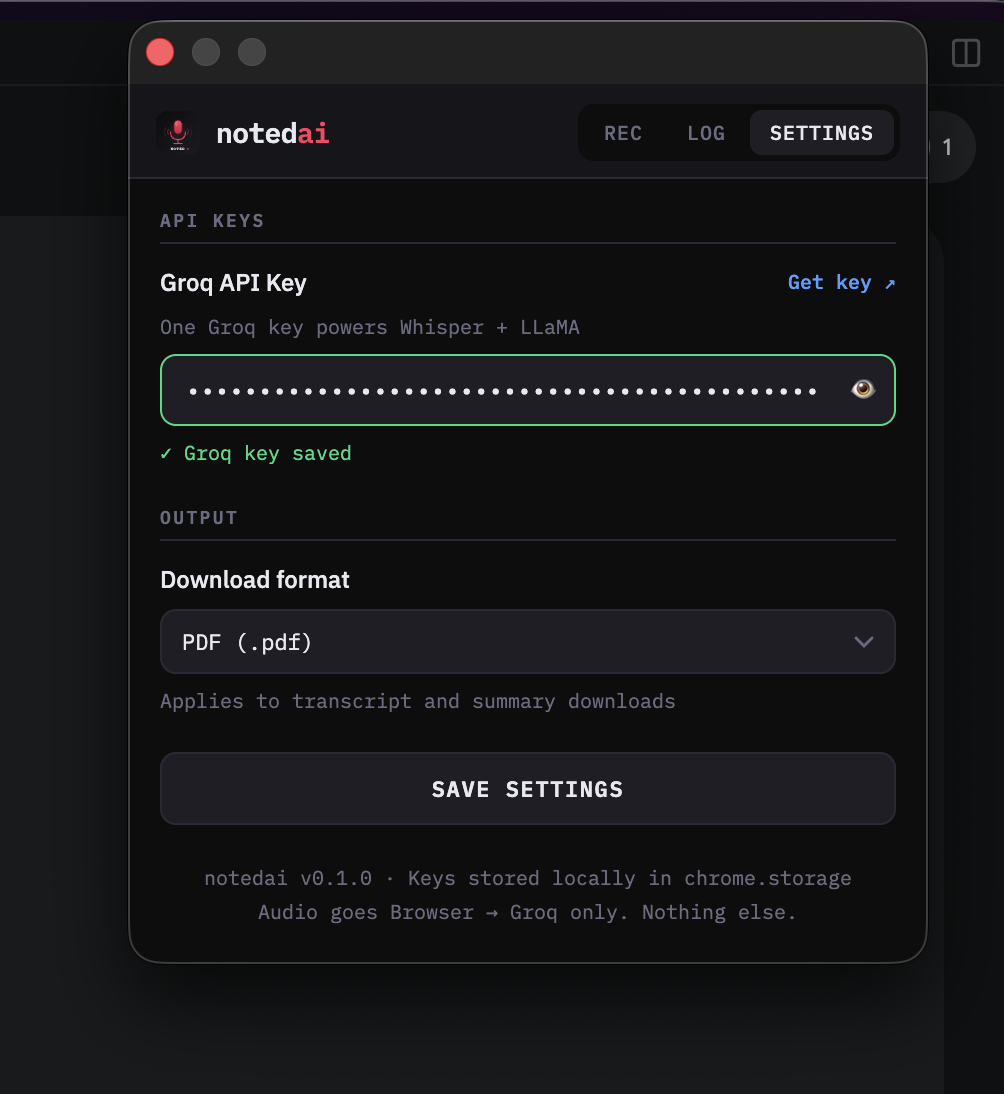Open the Download format dropdown
Image resolution: width=1004 pixels, height=1094 pixels.
point(527,642)
